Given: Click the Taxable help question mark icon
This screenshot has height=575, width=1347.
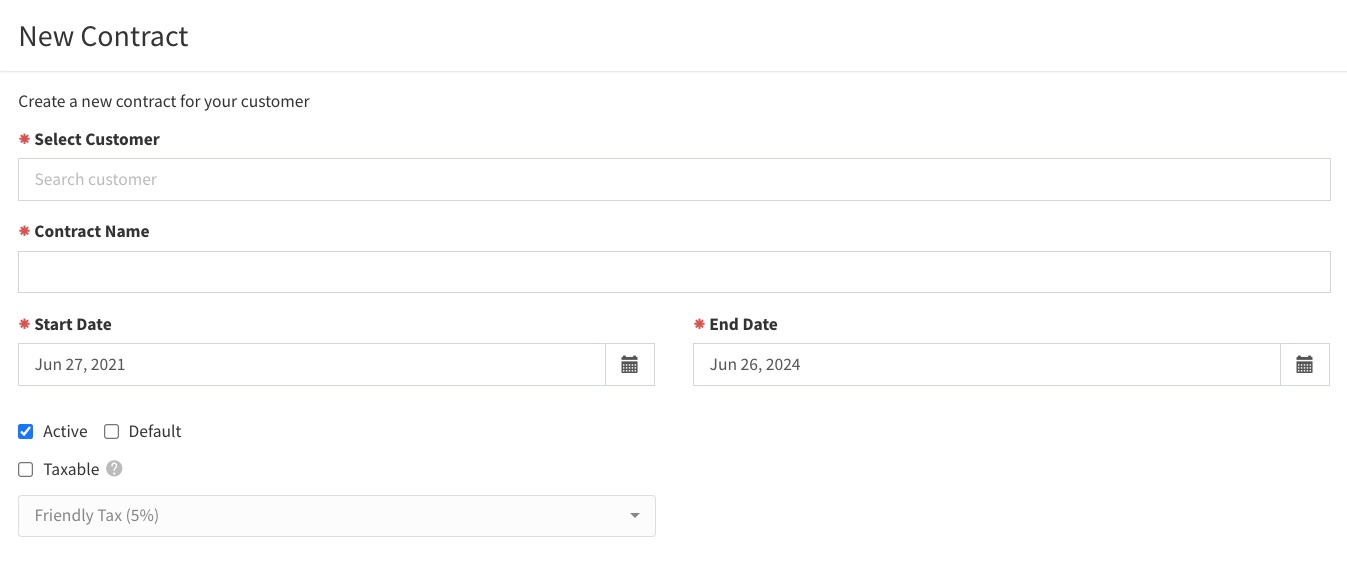Looking at the screenshot, I should tap(115, 468).
